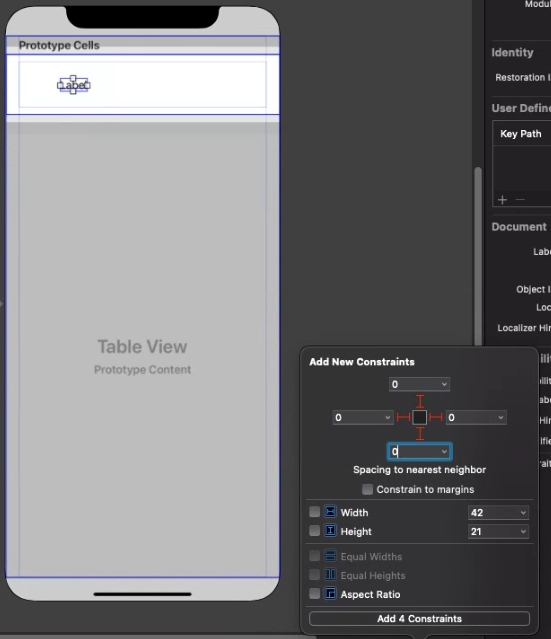Image resolution: width=551 pixels, height=639 pixels.
Task: Toggle the top spacing constraint strut
Action: point(420,401)
